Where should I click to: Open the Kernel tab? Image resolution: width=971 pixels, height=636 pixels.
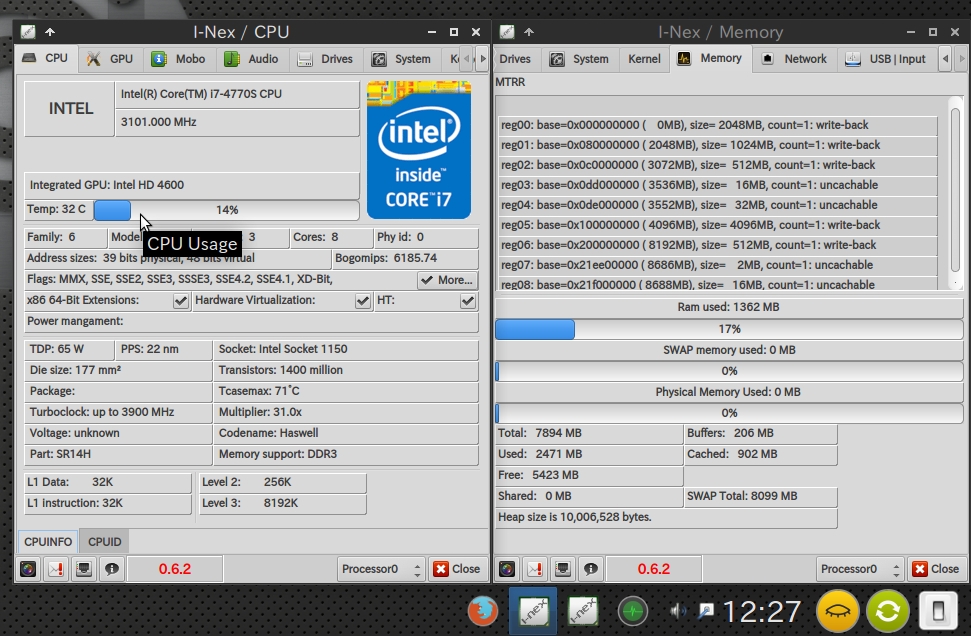coord(644,59)
